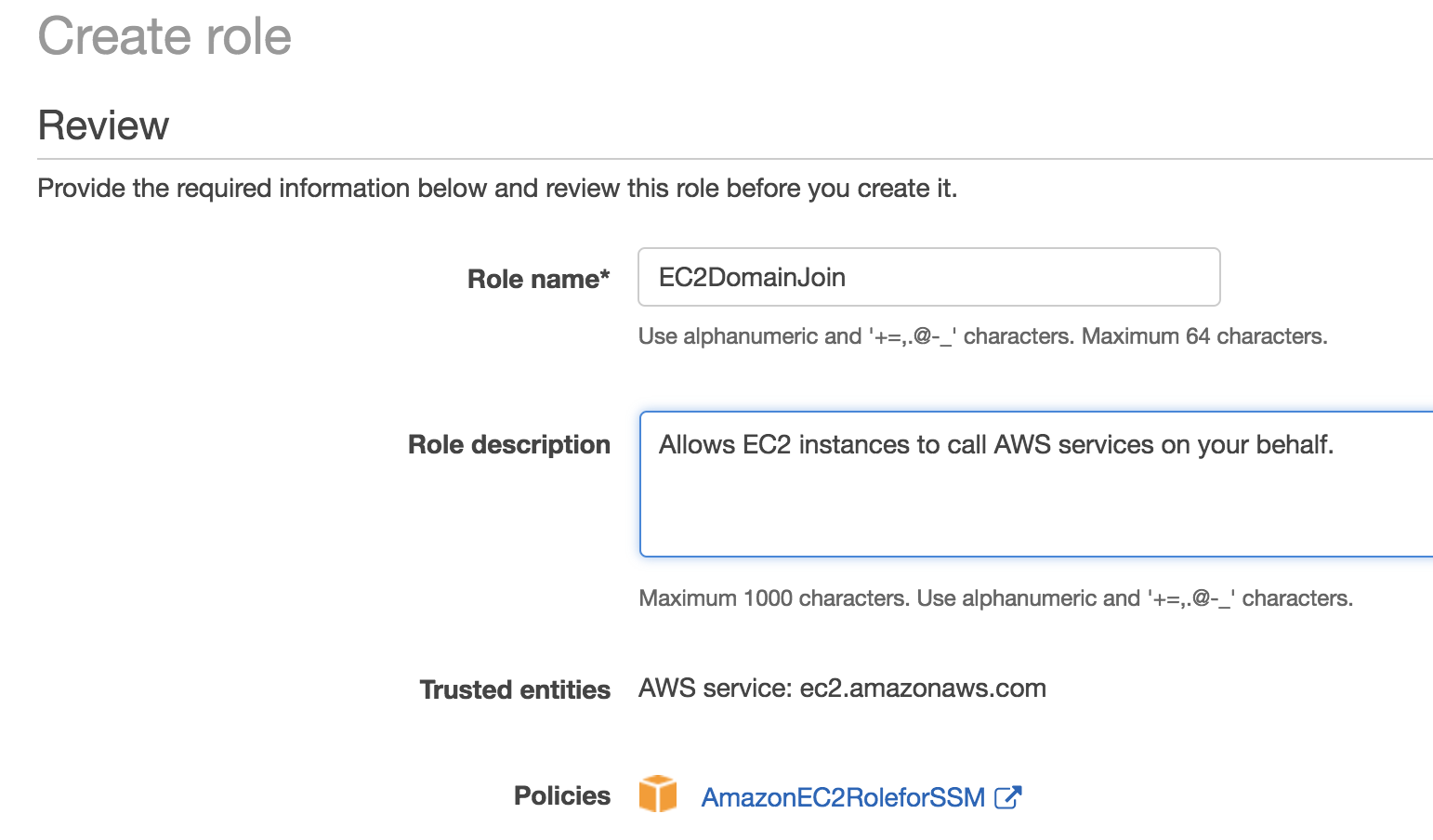Click the "Role description" field label
The image size is (1433, 840).
pyautogui.click(x=508, y=444)
